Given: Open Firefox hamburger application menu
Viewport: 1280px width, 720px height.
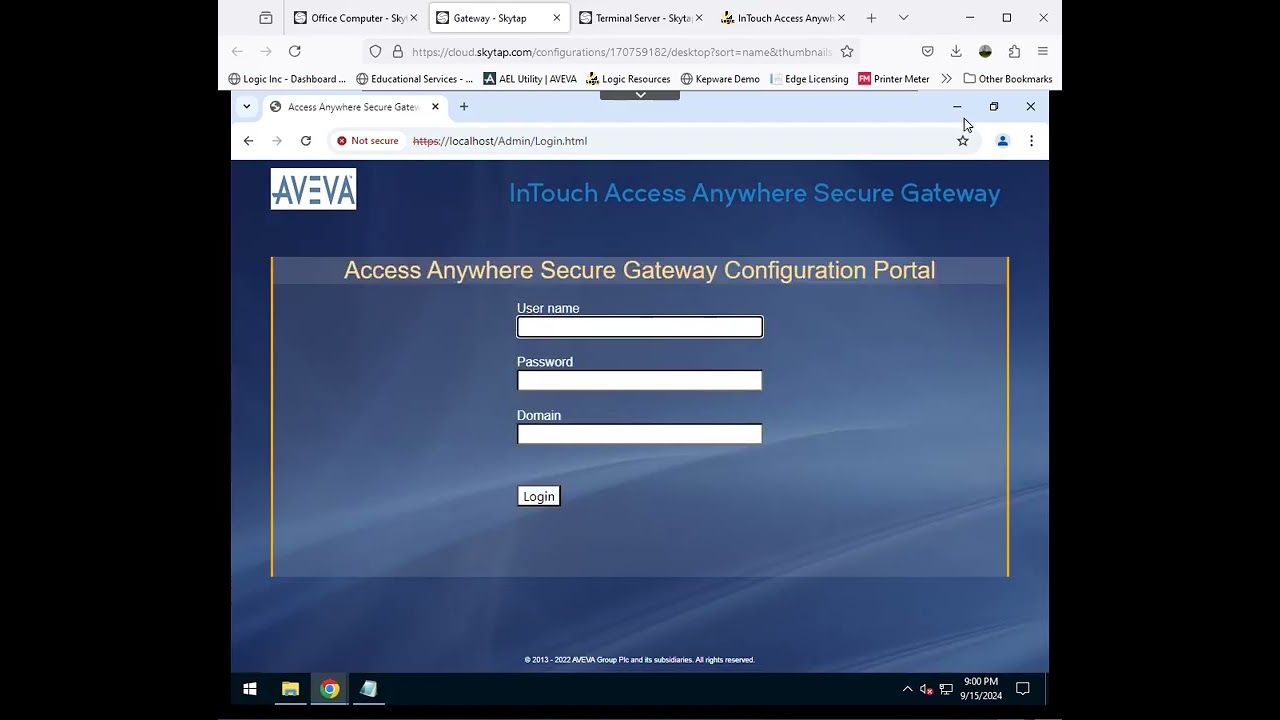Looking at the screenshot, I should coord(1043,51).
